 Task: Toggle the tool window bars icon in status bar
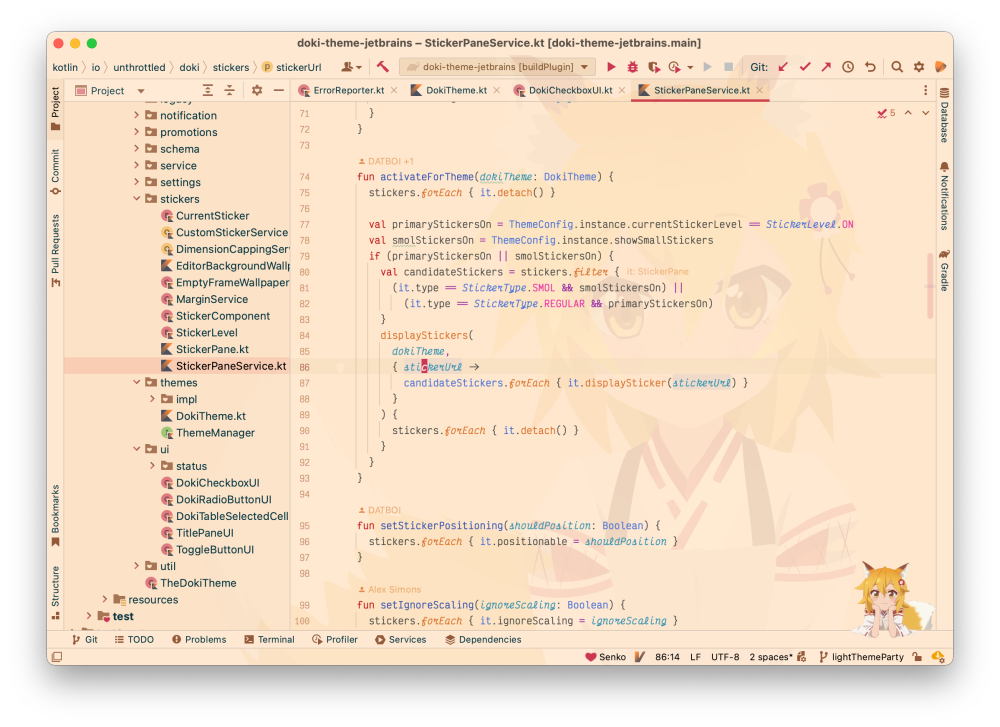[x=57, y=657]
